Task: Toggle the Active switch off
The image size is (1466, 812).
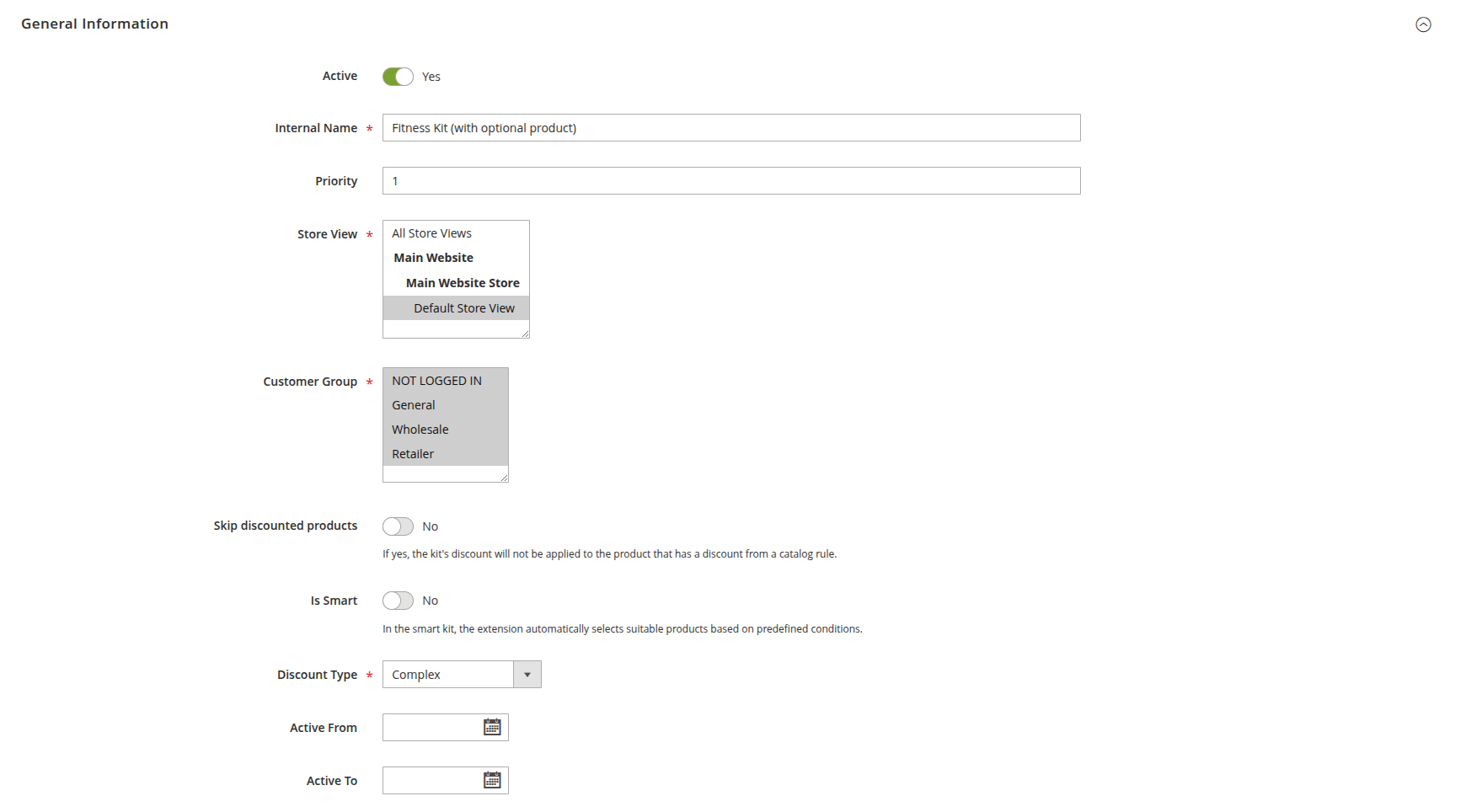Action: coord(398,77)
